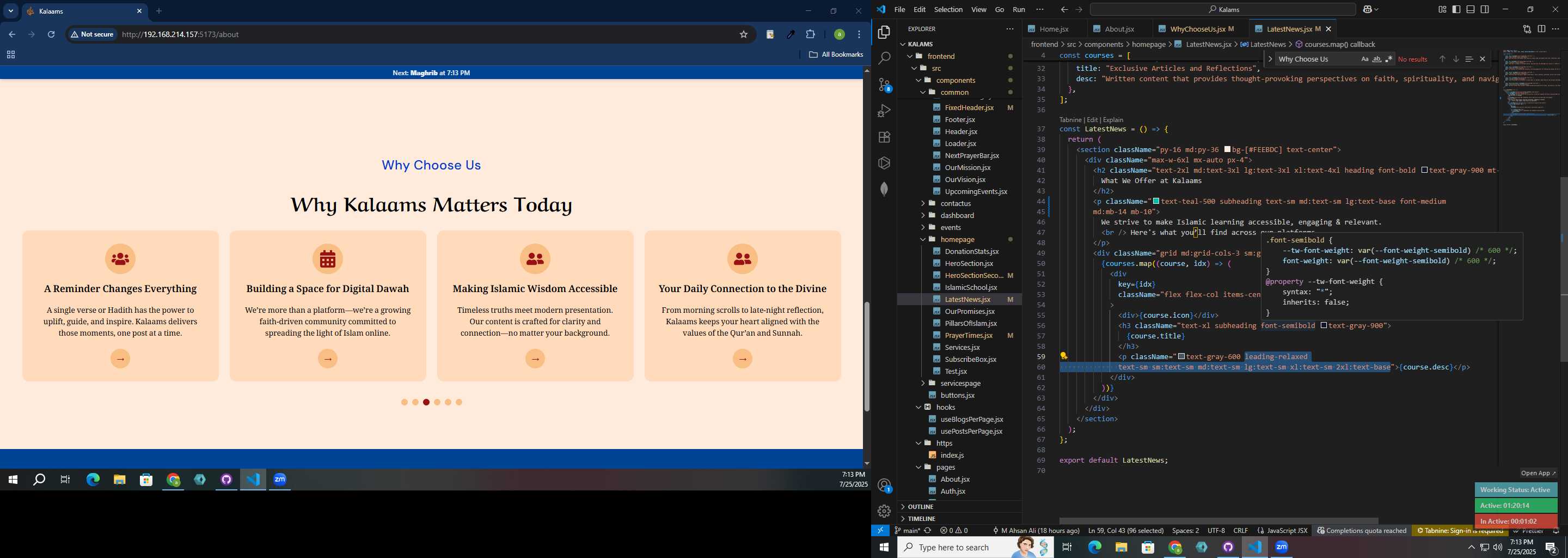Viewport: 1568px width, 558px height.
Task: Click the Go Back arrow in VS Code title bar
Action: coord(1064,10)
